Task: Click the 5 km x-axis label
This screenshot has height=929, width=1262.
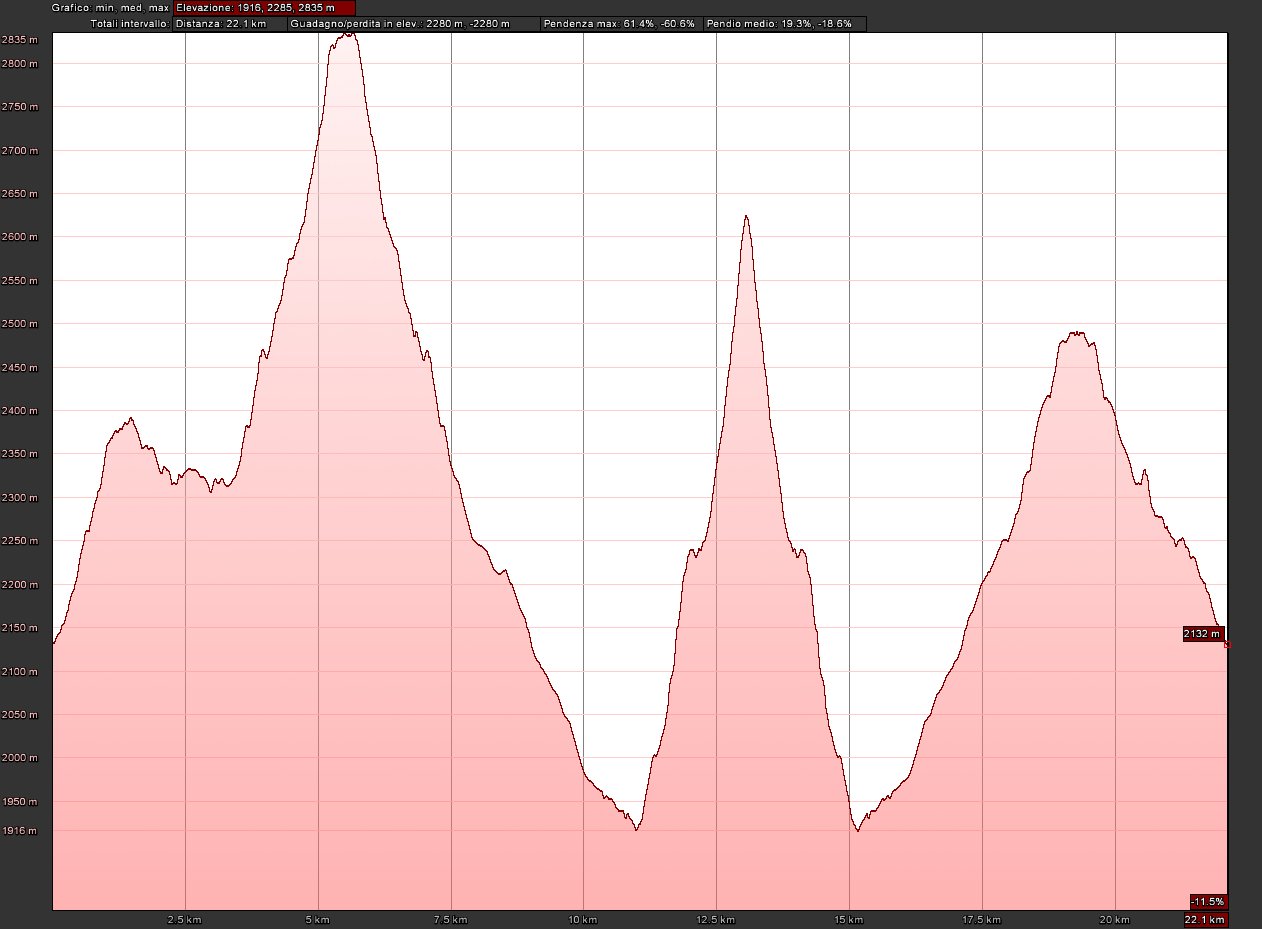Action: click(x=318, y=919)
